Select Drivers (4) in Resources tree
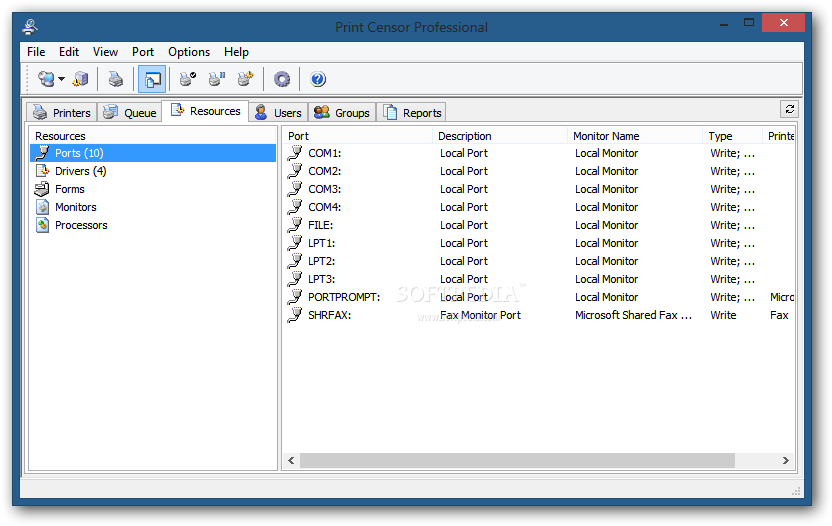Viewport: 832px width, 526px height. (x=80, y=171)
